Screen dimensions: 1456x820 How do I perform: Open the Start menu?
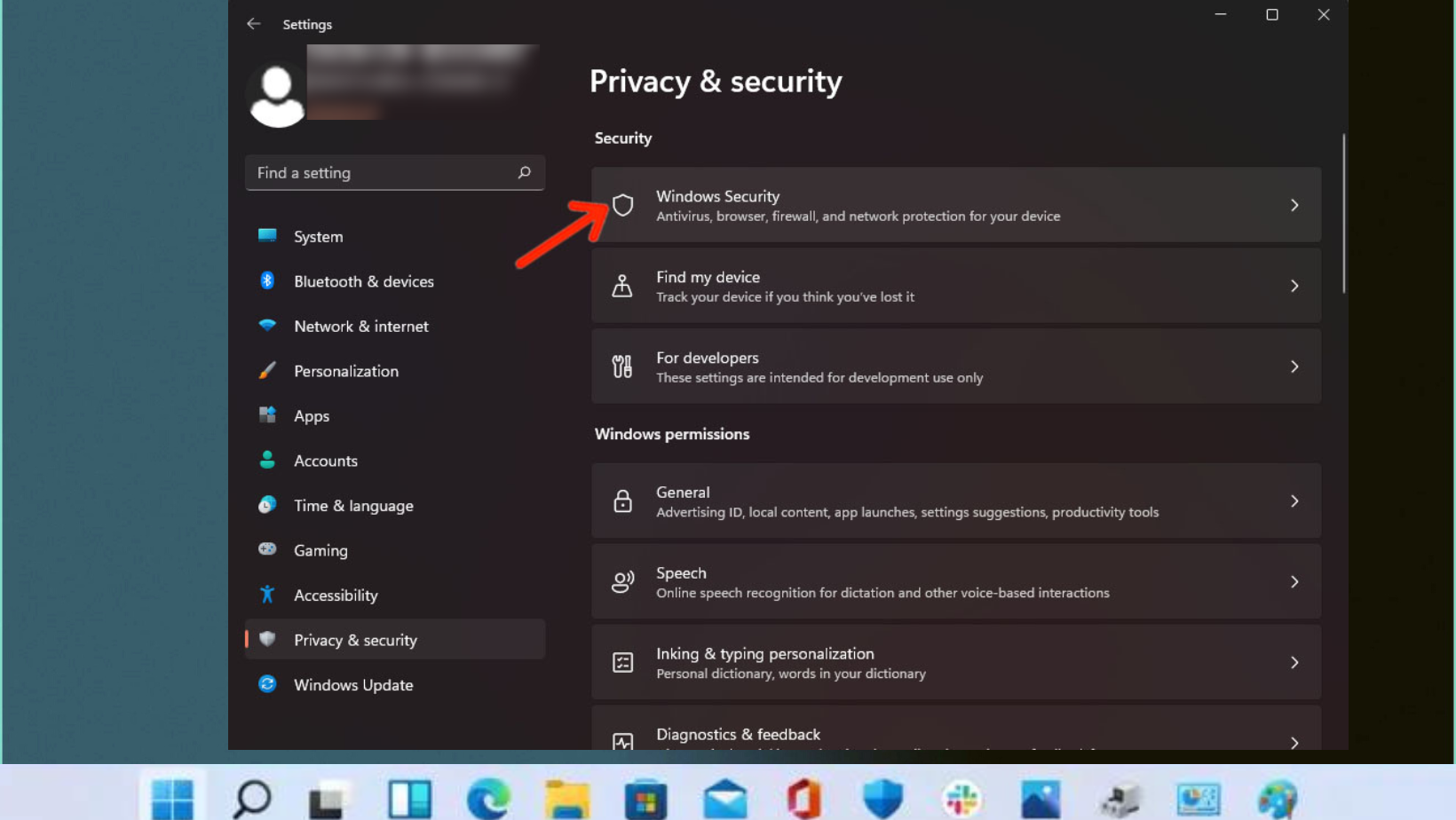171,798
